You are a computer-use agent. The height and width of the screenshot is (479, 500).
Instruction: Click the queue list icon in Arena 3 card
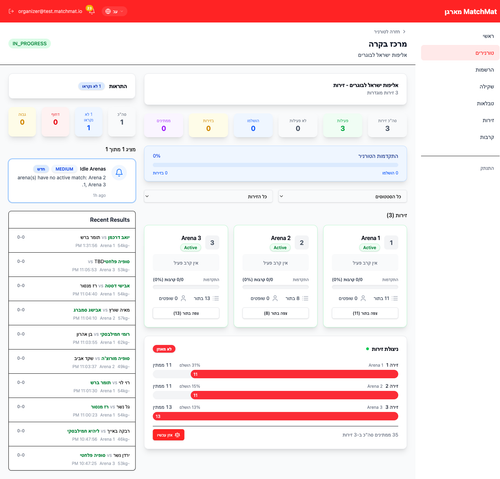pos(216,298)
